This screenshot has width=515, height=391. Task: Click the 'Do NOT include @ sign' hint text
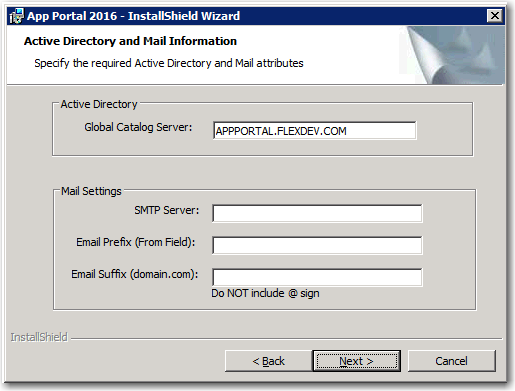click(x=265, y=293)
